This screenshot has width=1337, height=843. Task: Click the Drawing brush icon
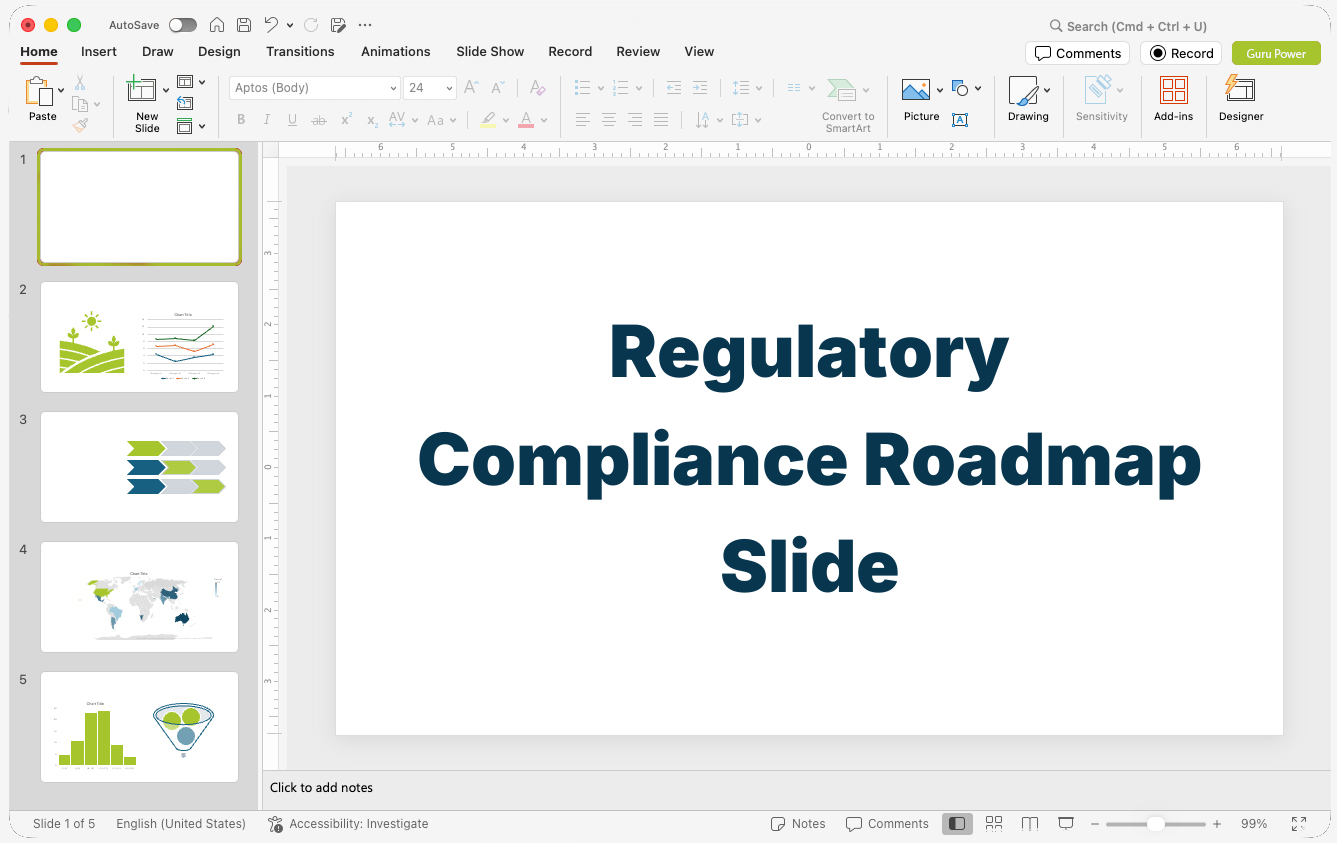[1023, 90]
